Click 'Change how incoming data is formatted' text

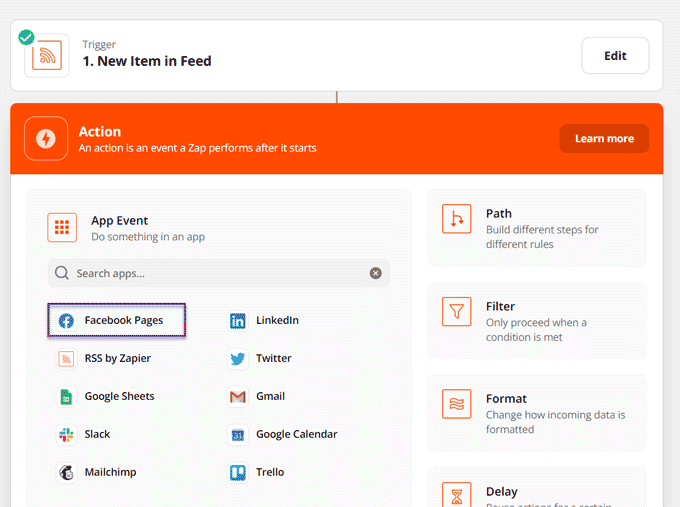coord(556,422)
